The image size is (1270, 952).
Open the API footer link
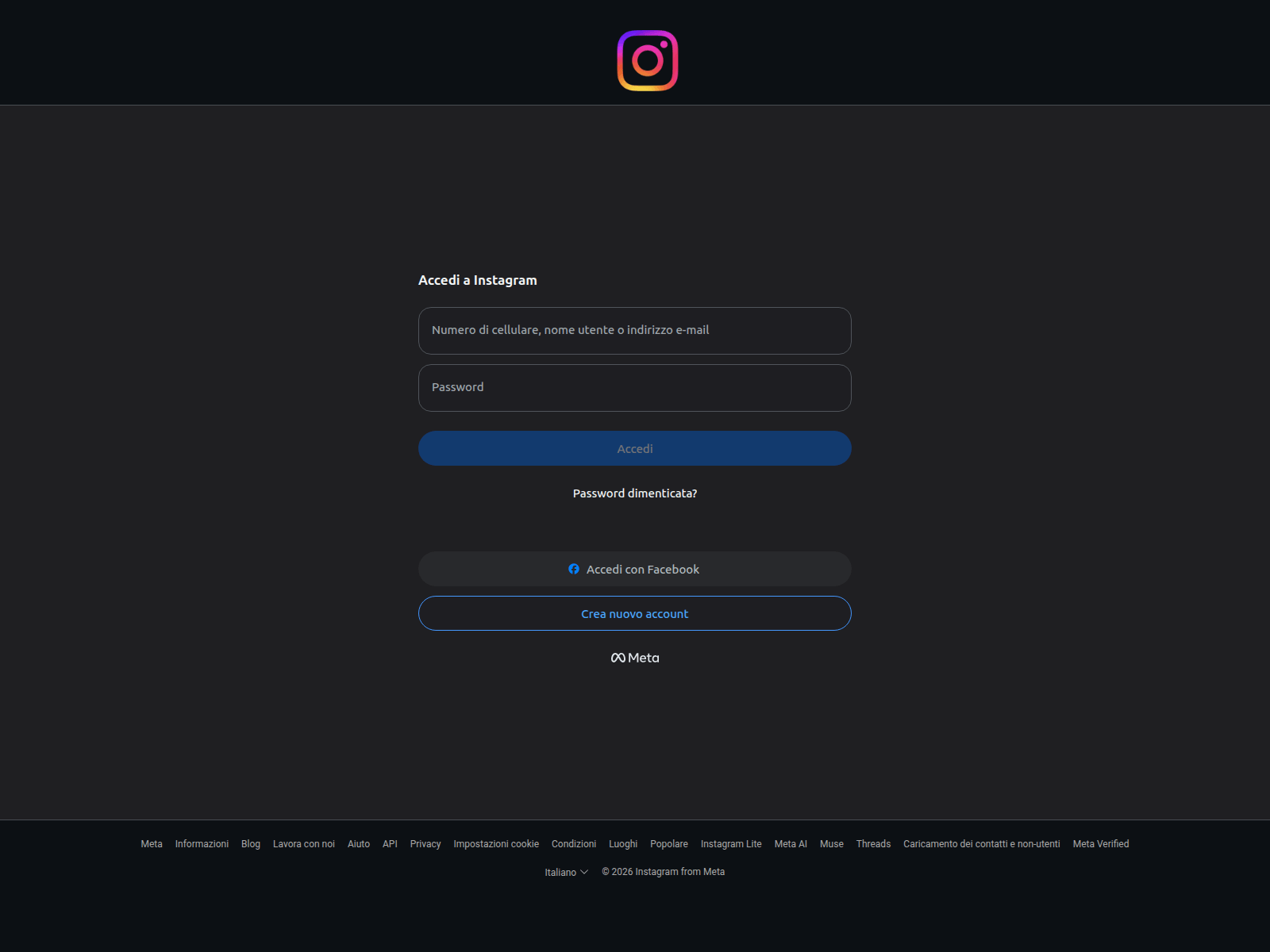click(x=390, y=844)
